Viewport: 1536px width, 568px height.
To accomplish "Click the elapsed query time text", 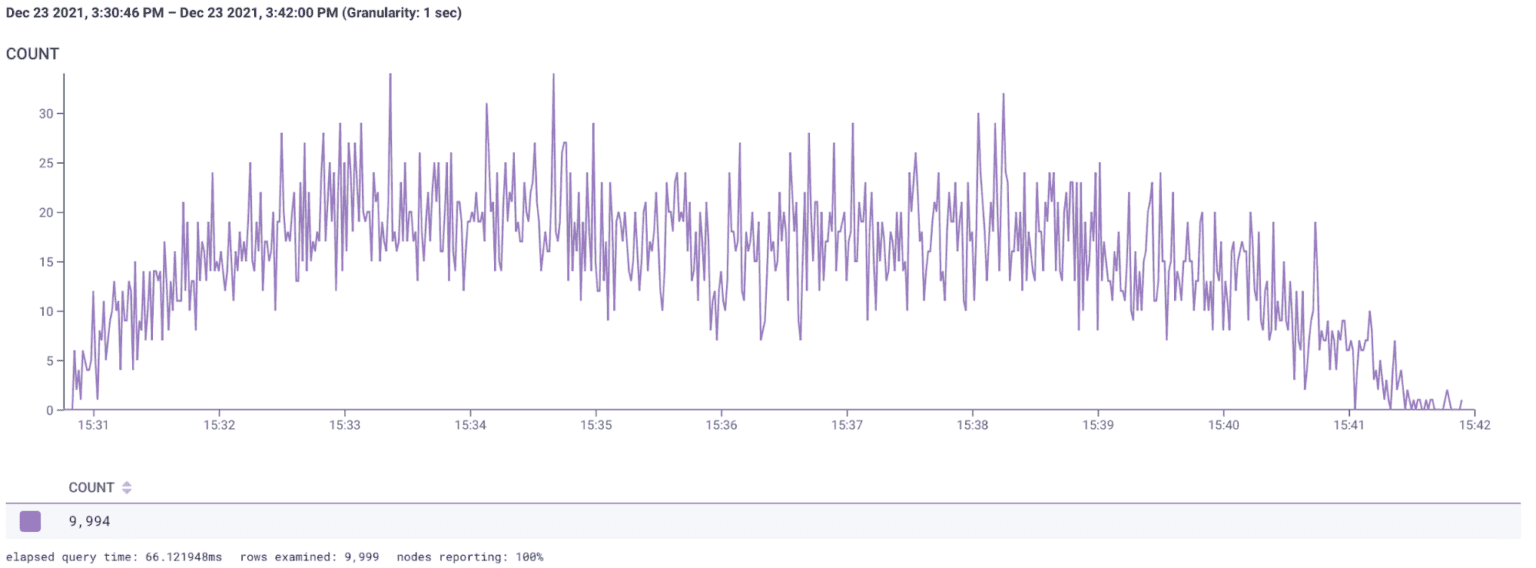I will coord(114,556).
